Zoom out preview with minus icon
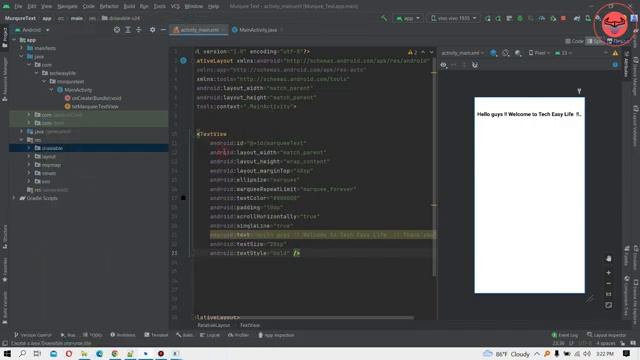Viewport: 640px width, 360px height. click(609, 283)
